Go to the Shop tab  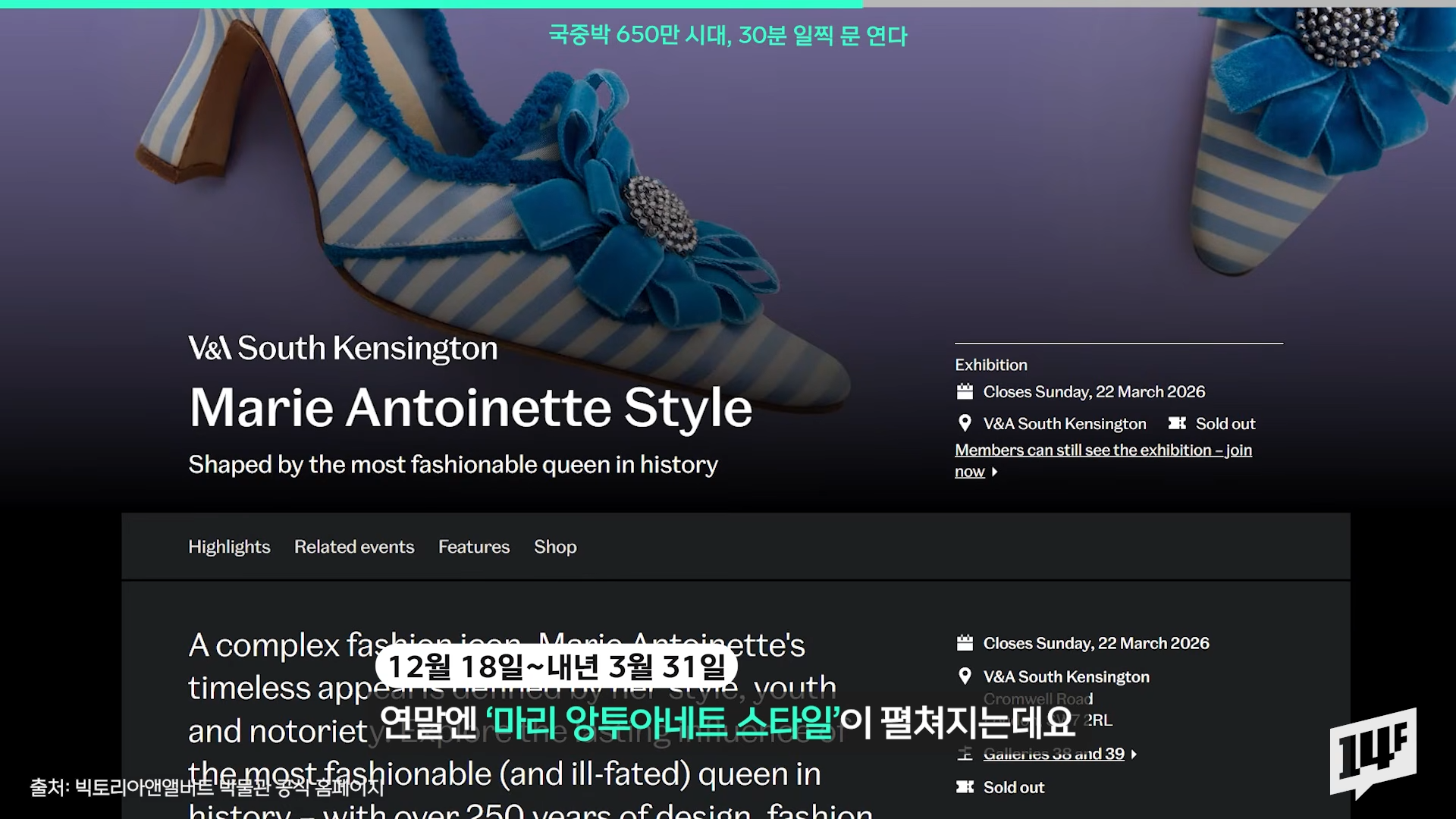coord(555,547)
